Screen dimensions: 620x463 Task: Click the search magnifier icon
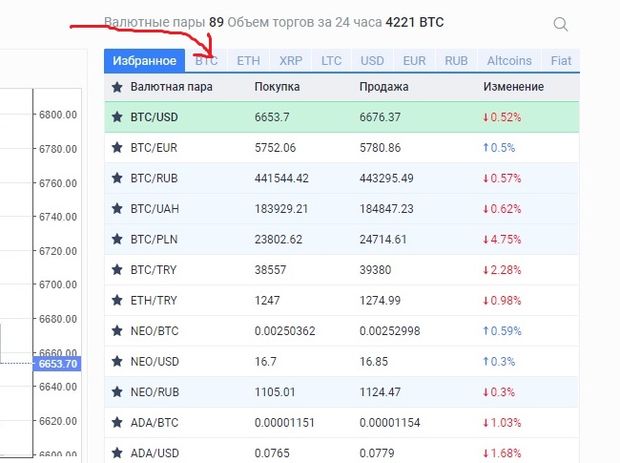click(560, 24)
